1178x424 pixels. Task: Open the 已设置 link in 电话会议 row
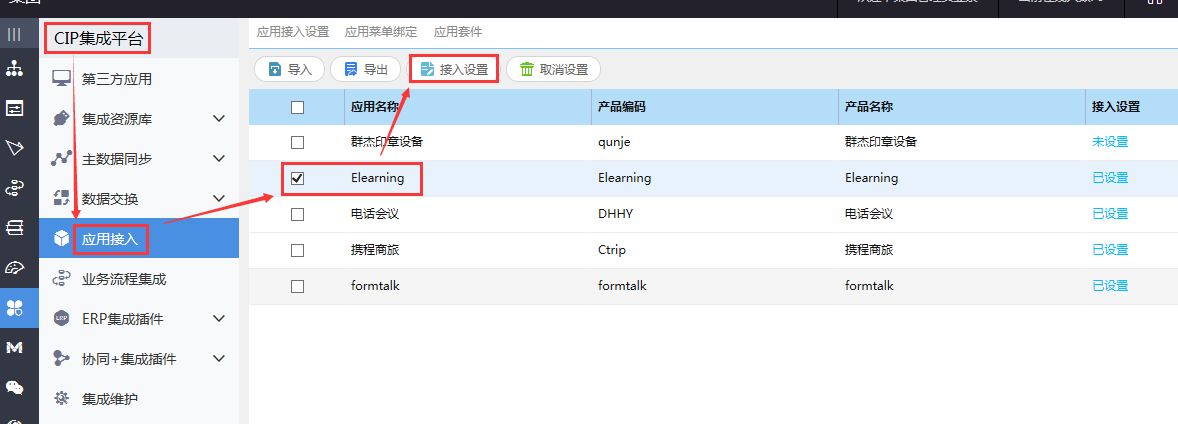click(1110, 214)
